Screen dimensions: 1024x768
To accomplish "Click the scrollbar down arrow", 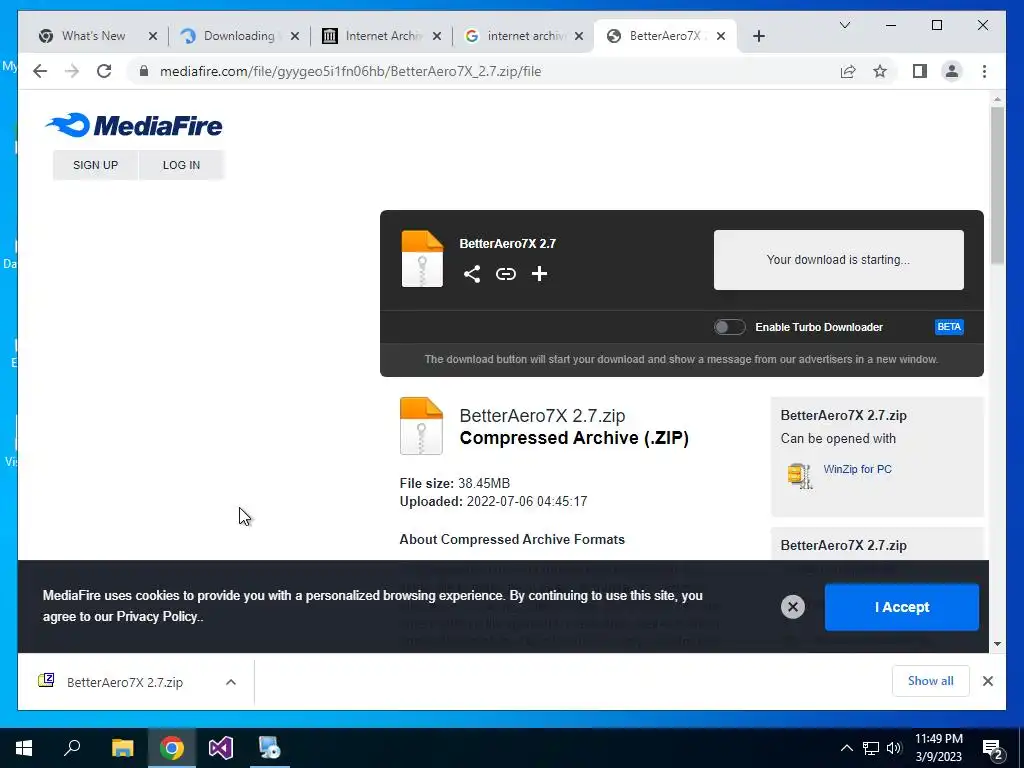I will 997,644.
